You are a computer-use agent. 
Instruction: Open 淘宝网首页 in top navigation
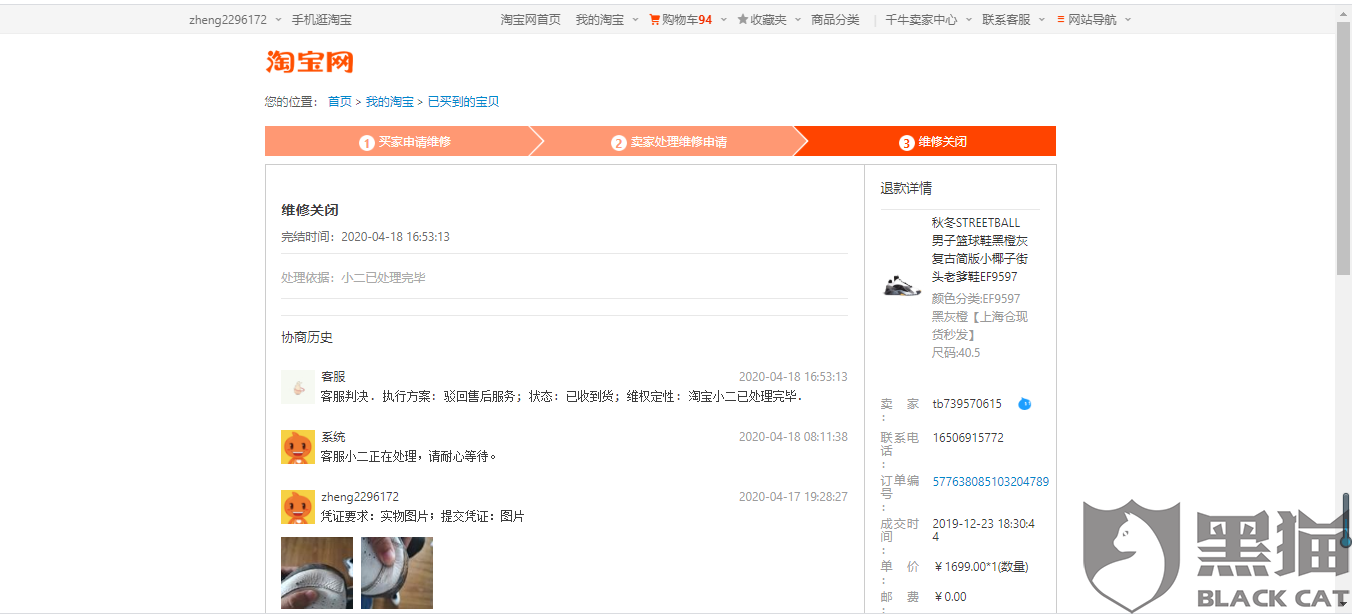[531, 19]
